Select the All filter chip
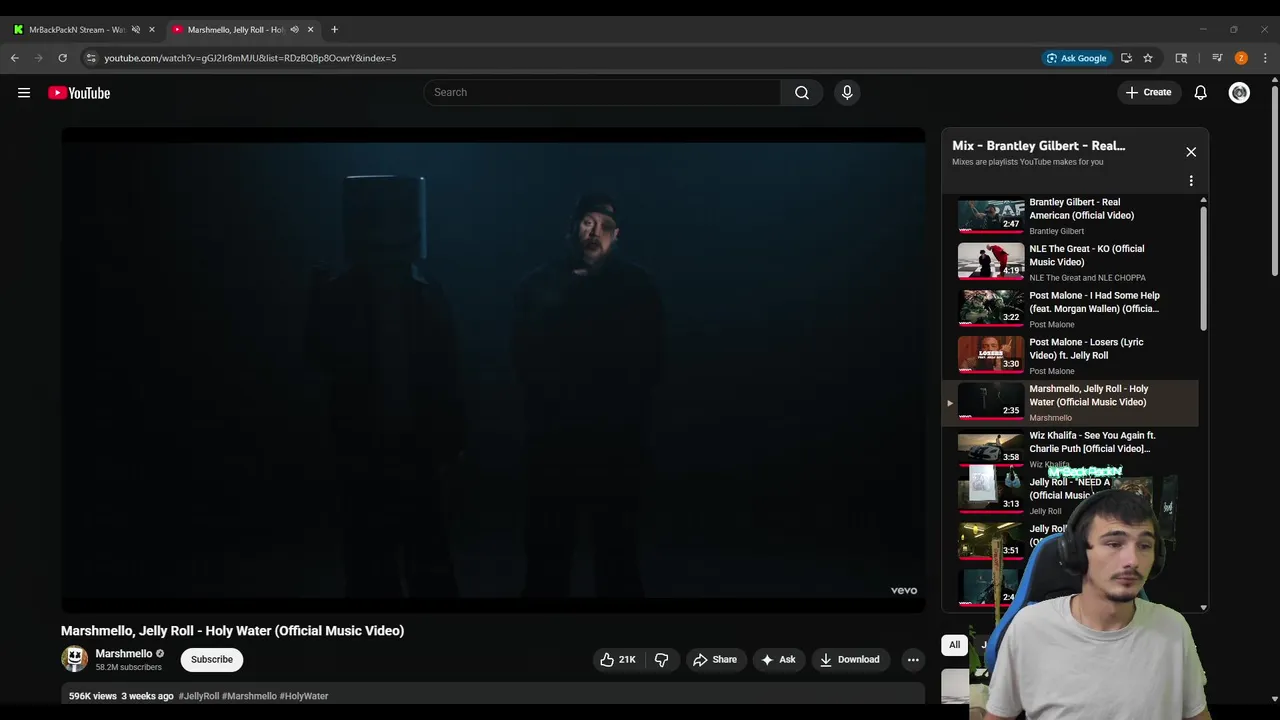The width and height of the screenshot is (1280, 720). [954, 645]
